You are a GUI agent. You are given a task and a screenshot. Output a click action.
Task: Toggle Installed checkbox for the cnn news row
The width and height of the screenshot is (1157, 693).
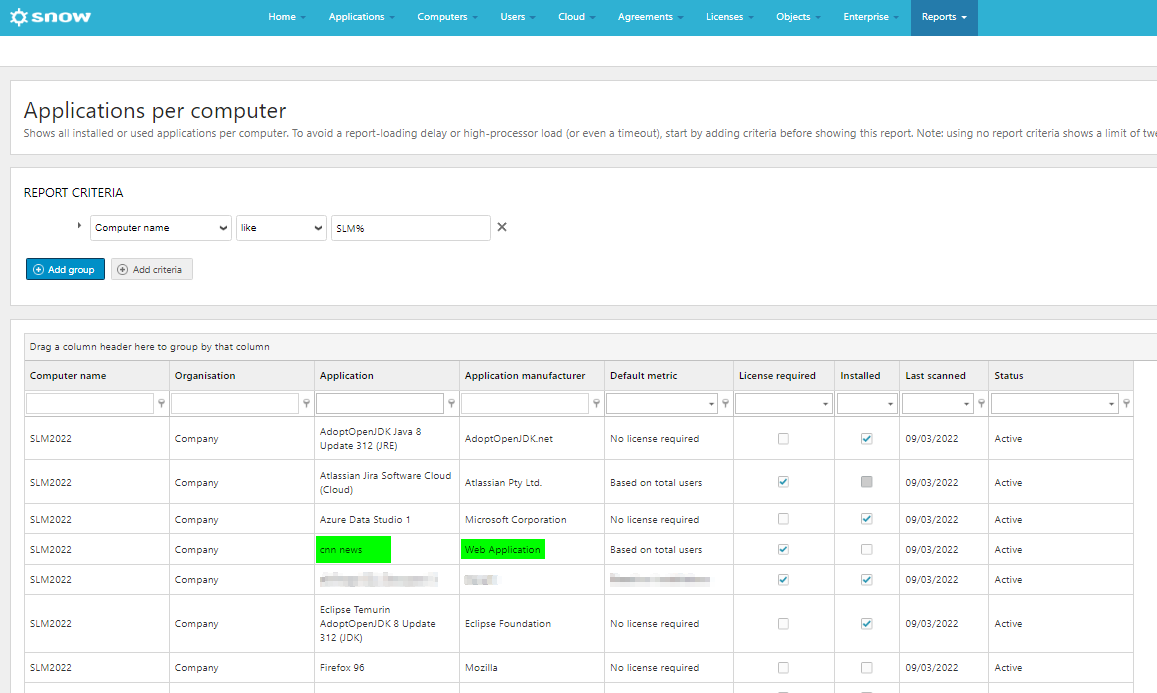[x=866, y=549]
